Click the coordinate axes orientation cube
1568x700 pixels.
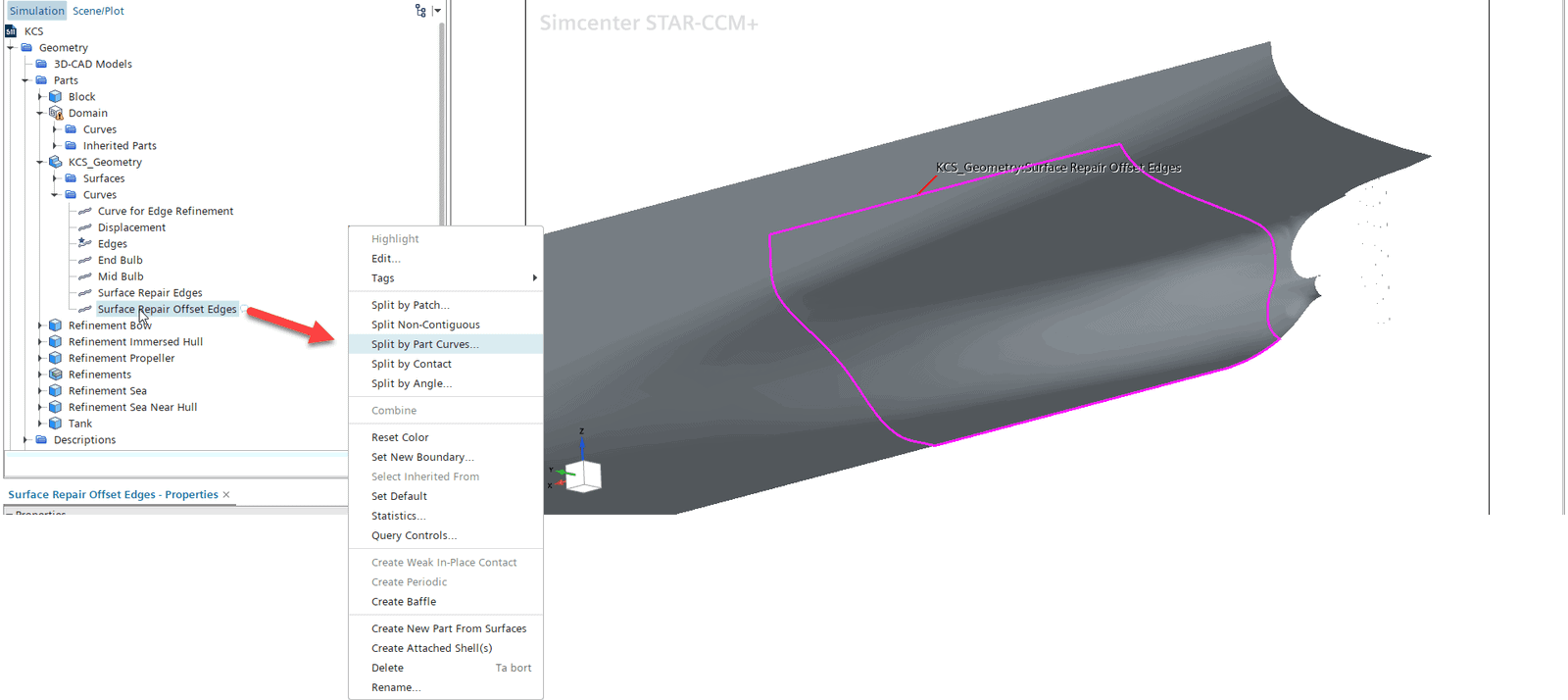pyautogui.click(x=583, y=475)
